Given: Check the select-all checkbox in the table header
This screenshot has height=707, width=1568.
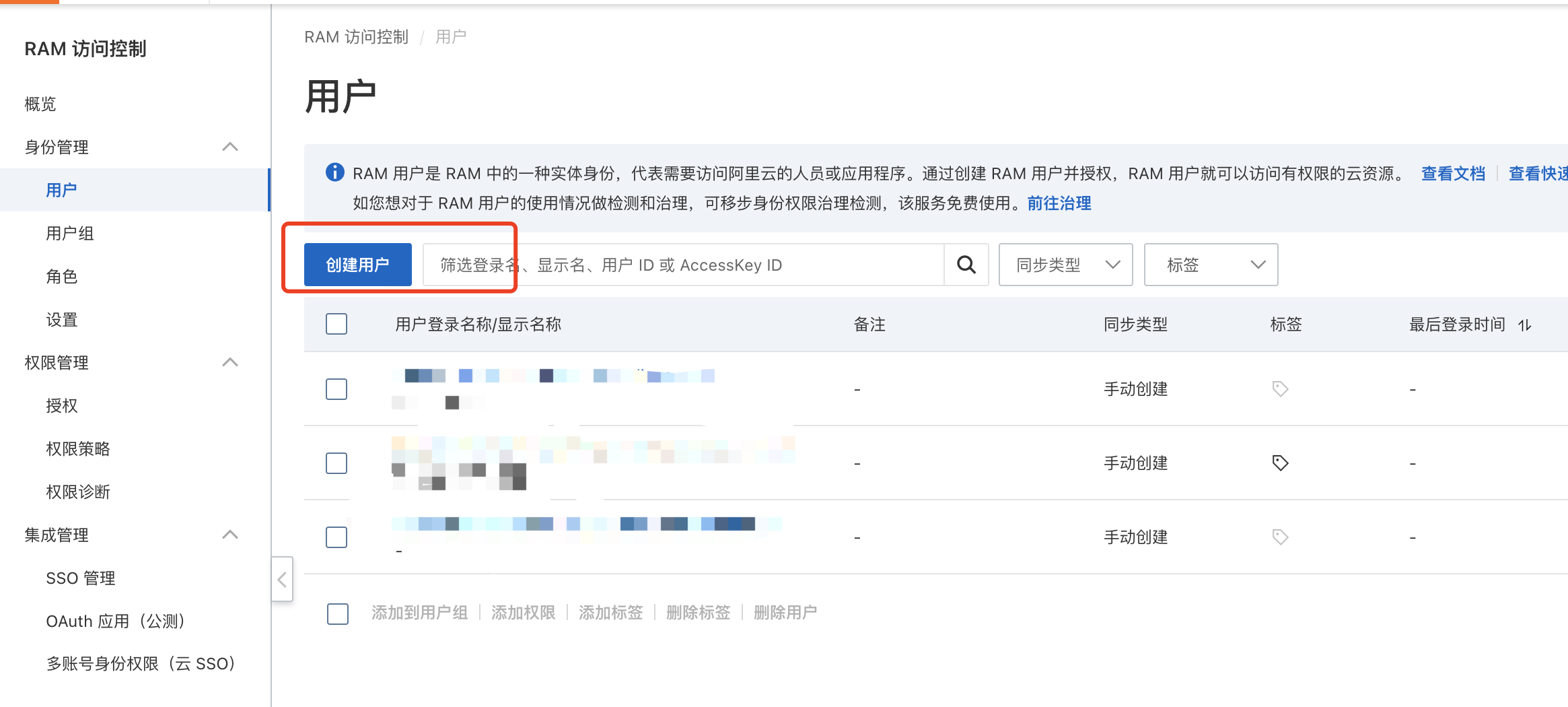Looking at the screenshot, I should [x=336, y=324].
